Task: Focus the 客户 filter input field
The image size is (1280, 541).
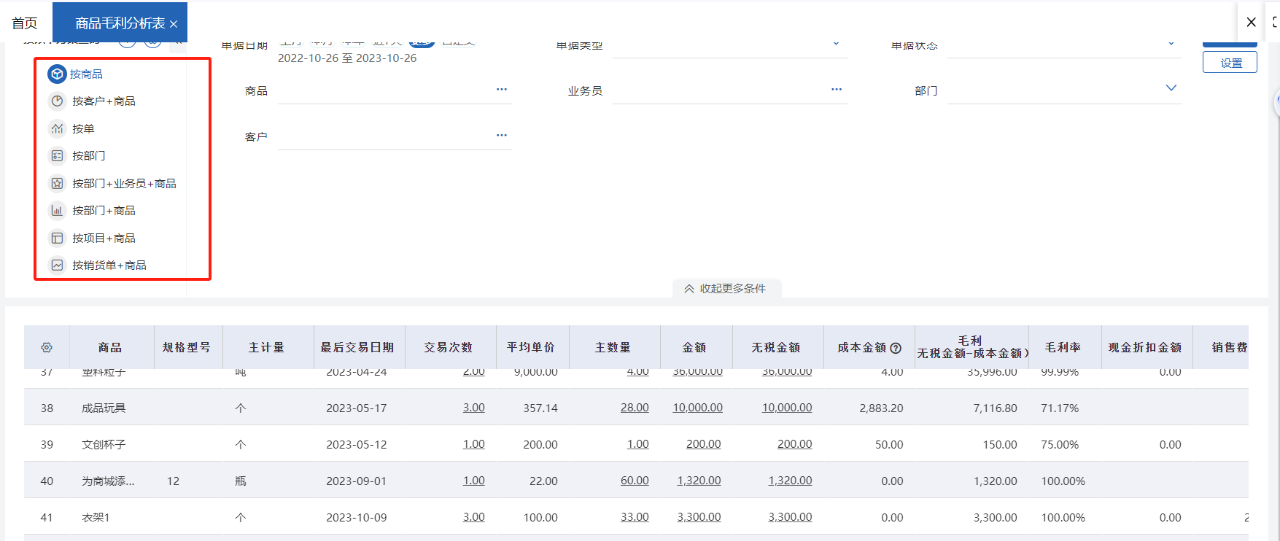Action: click(394, 137)
